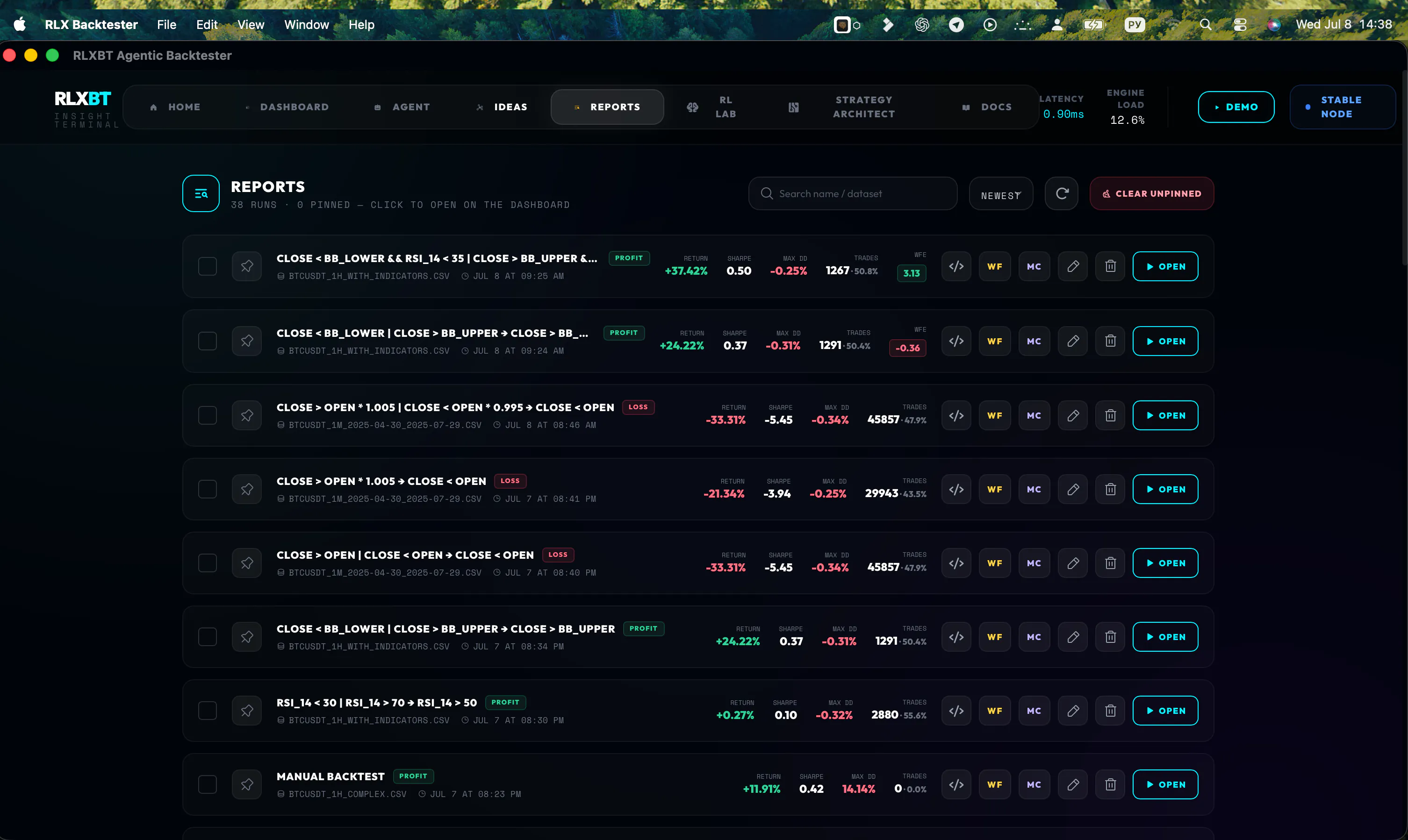Click the BTCUSDT_1H_COMPLEX.CSV dataset name
This screenshot has width=1408, height=840.
(347, 794)
